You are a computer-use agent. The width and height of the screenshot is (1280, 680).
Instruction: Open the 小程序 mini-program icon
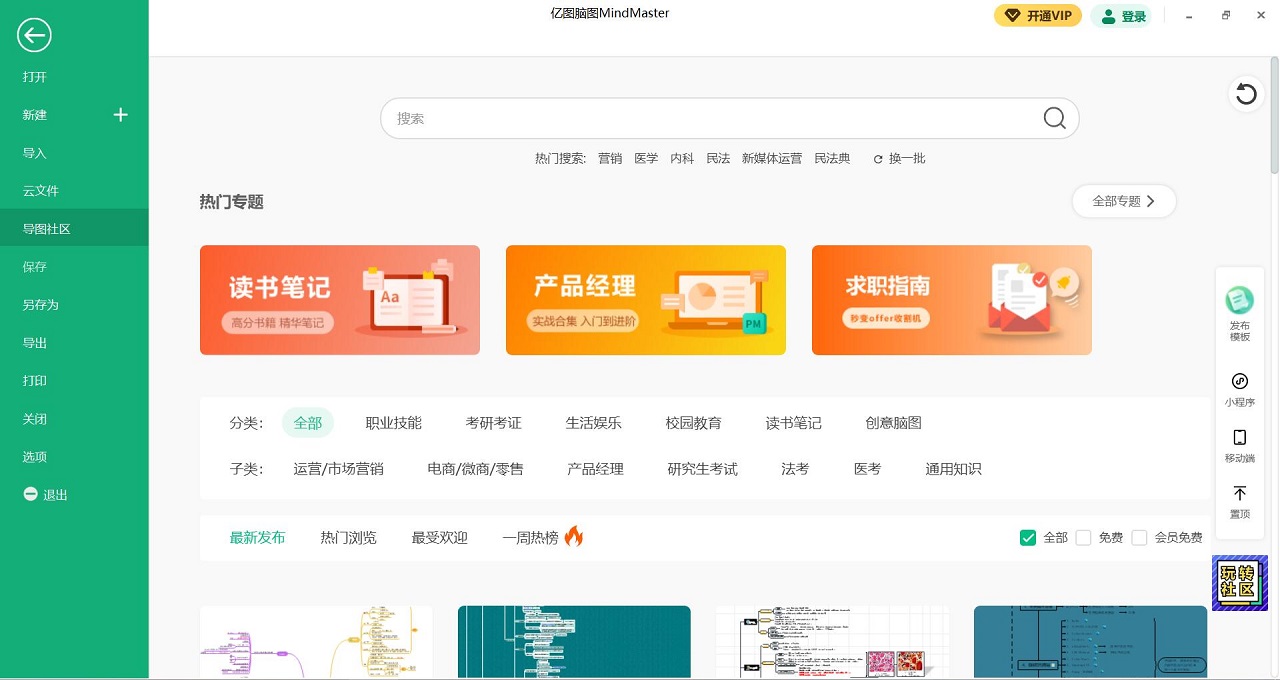coord(1240,381)
